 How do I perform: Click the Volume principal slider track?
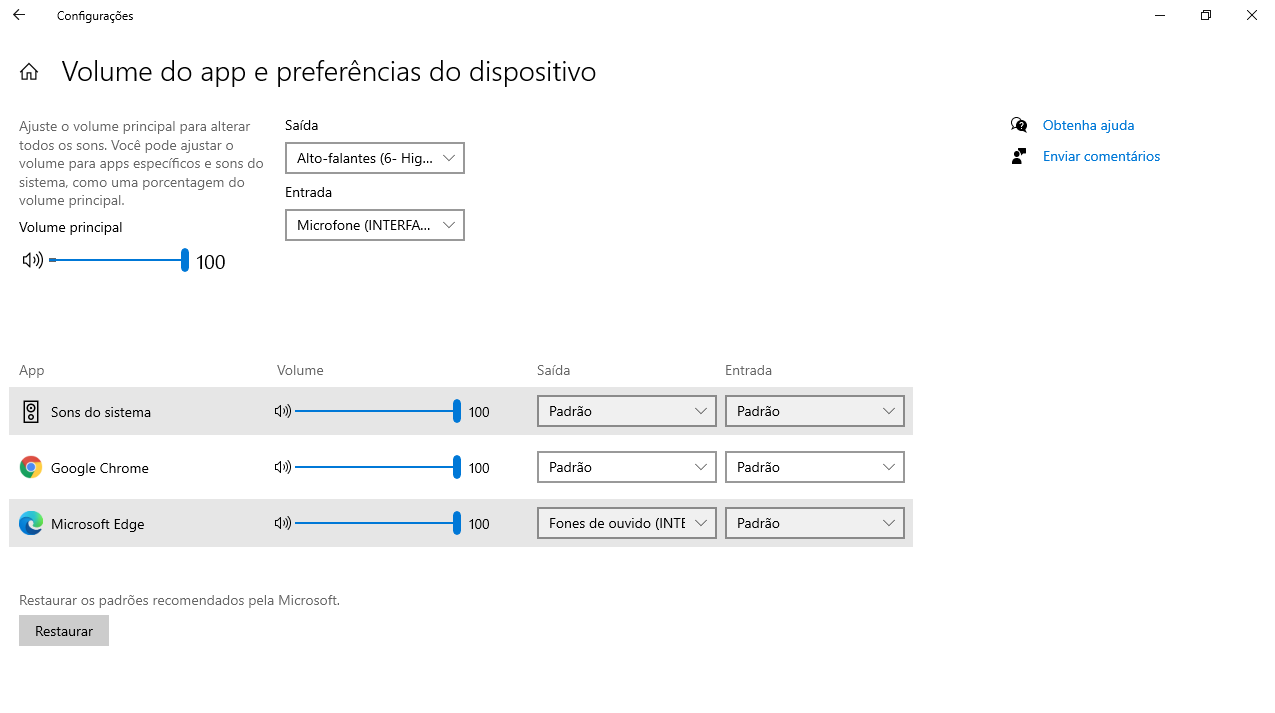point(118,260)
